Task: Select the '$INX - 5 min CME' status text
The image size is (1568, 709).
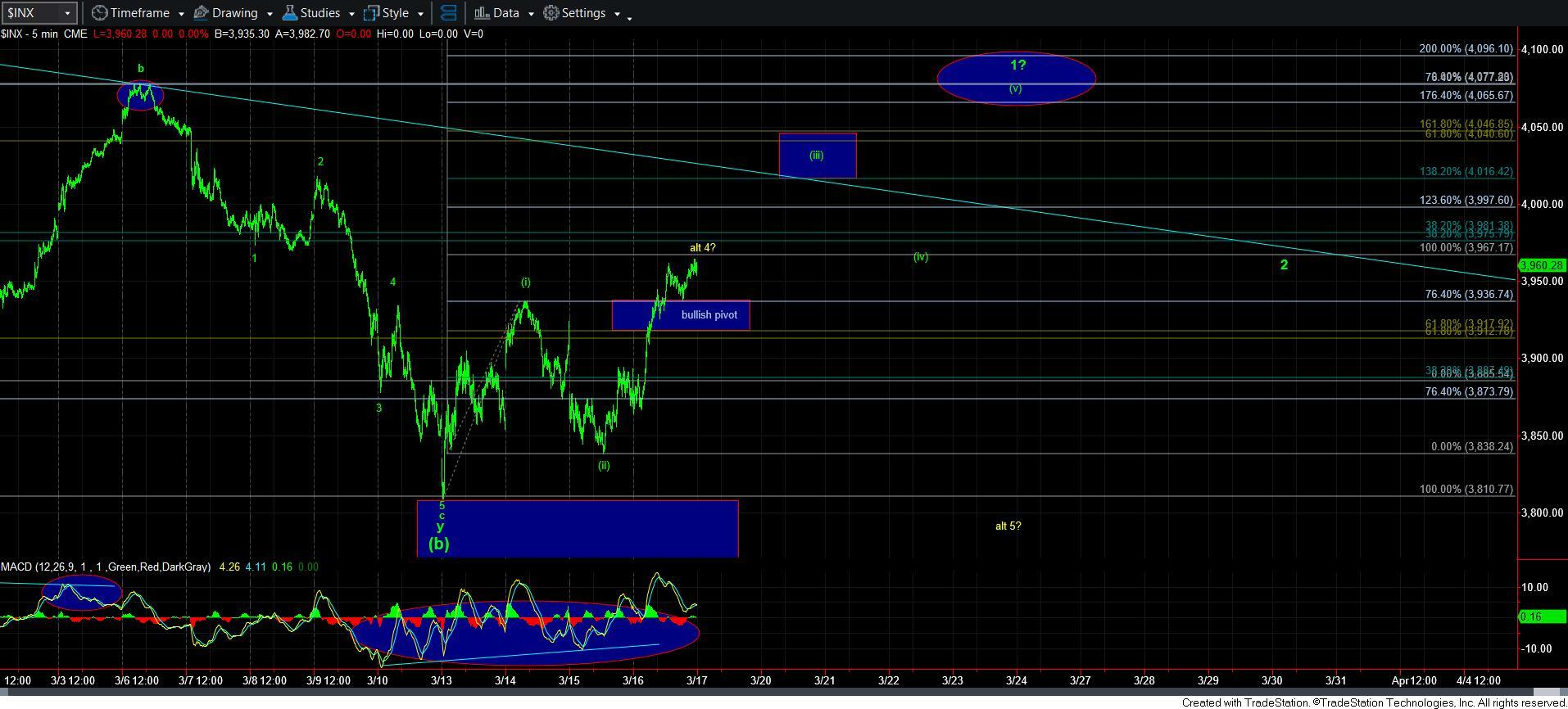Action: pos(44,34)
